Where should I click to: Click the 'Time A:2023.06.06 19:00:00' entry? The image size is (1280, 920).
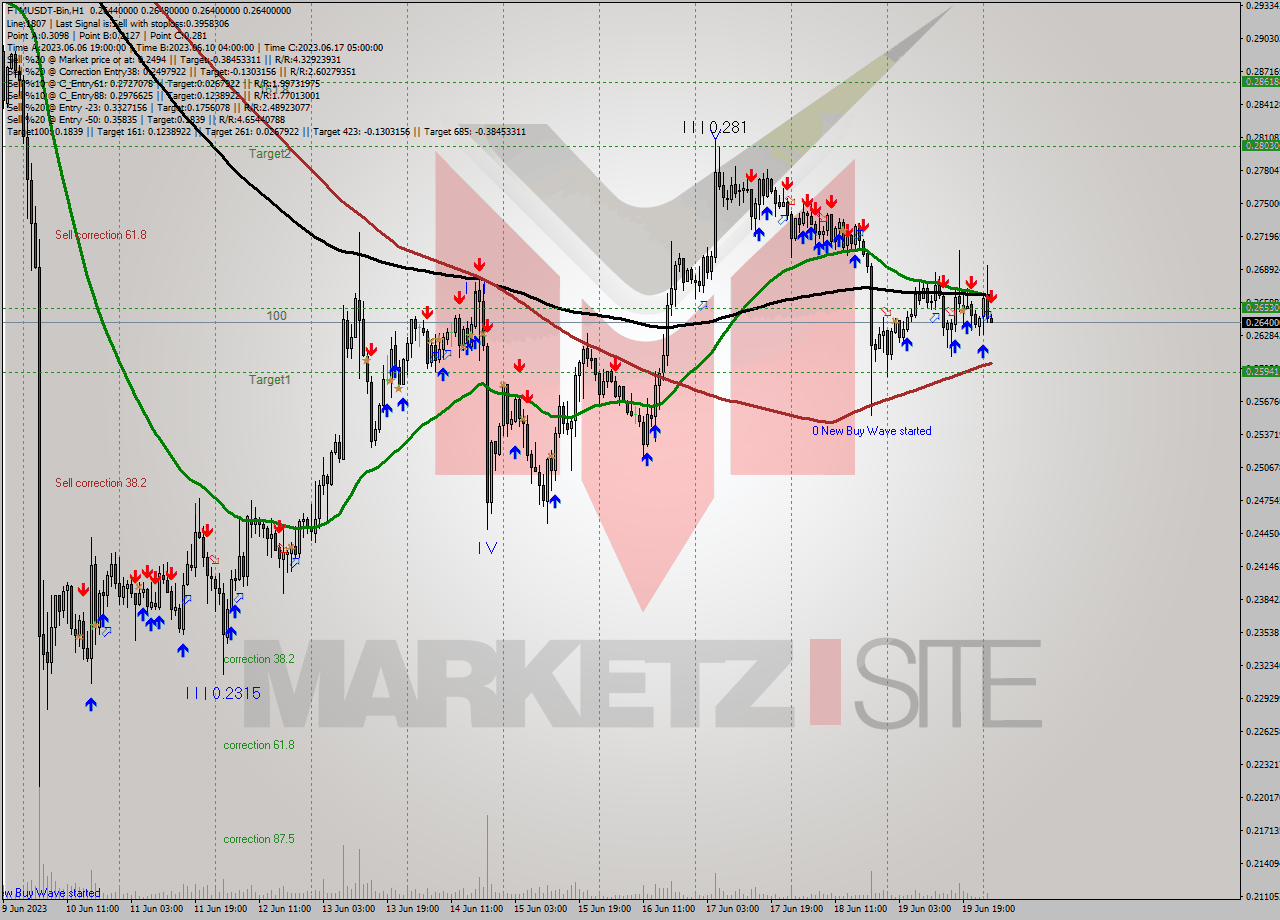(x=66, y=47)
